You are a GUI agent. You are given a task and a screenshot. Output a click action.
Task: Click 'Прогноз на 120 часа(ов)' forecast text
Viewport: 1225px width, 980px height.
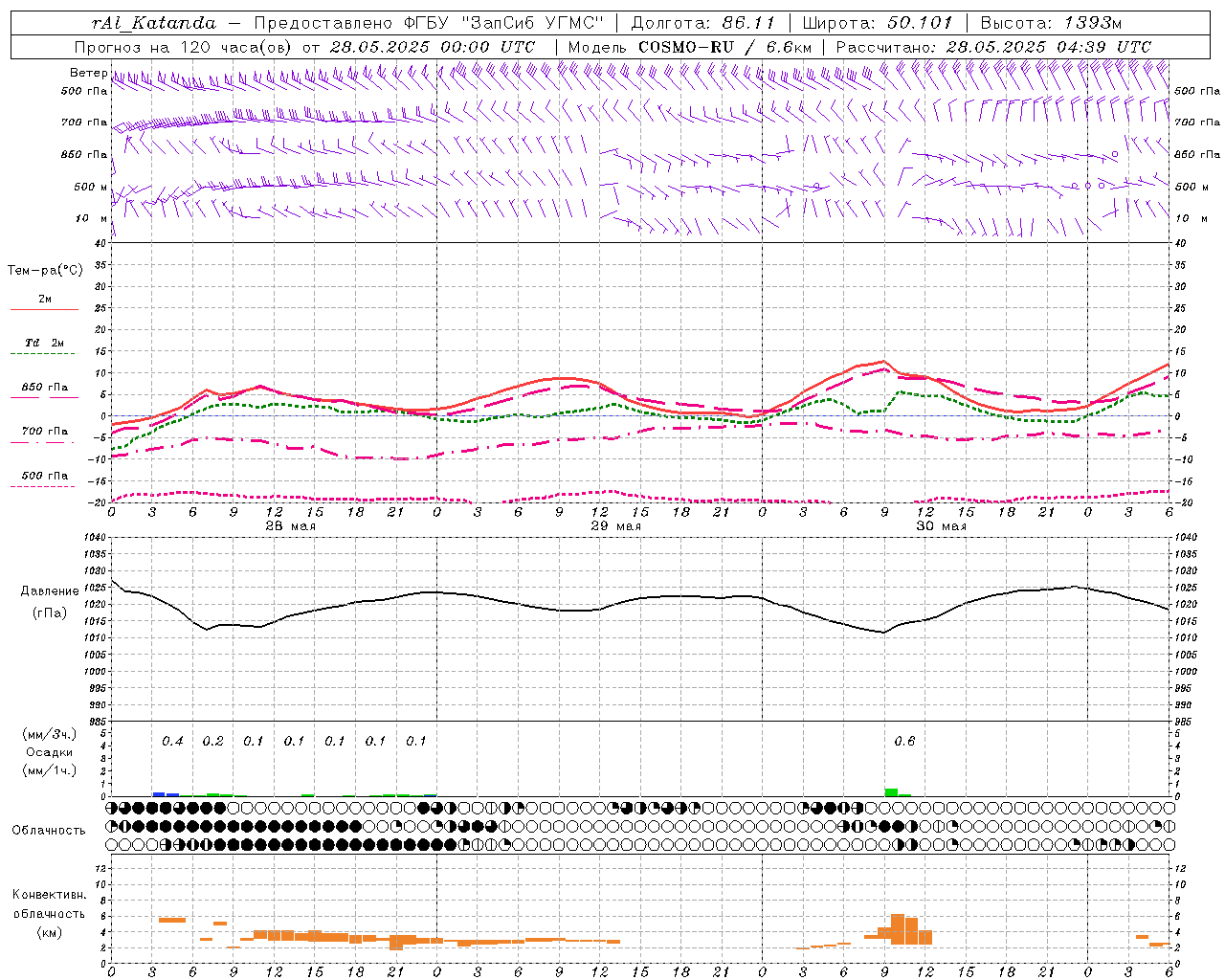pyautogui.click(x=185, y=47)
